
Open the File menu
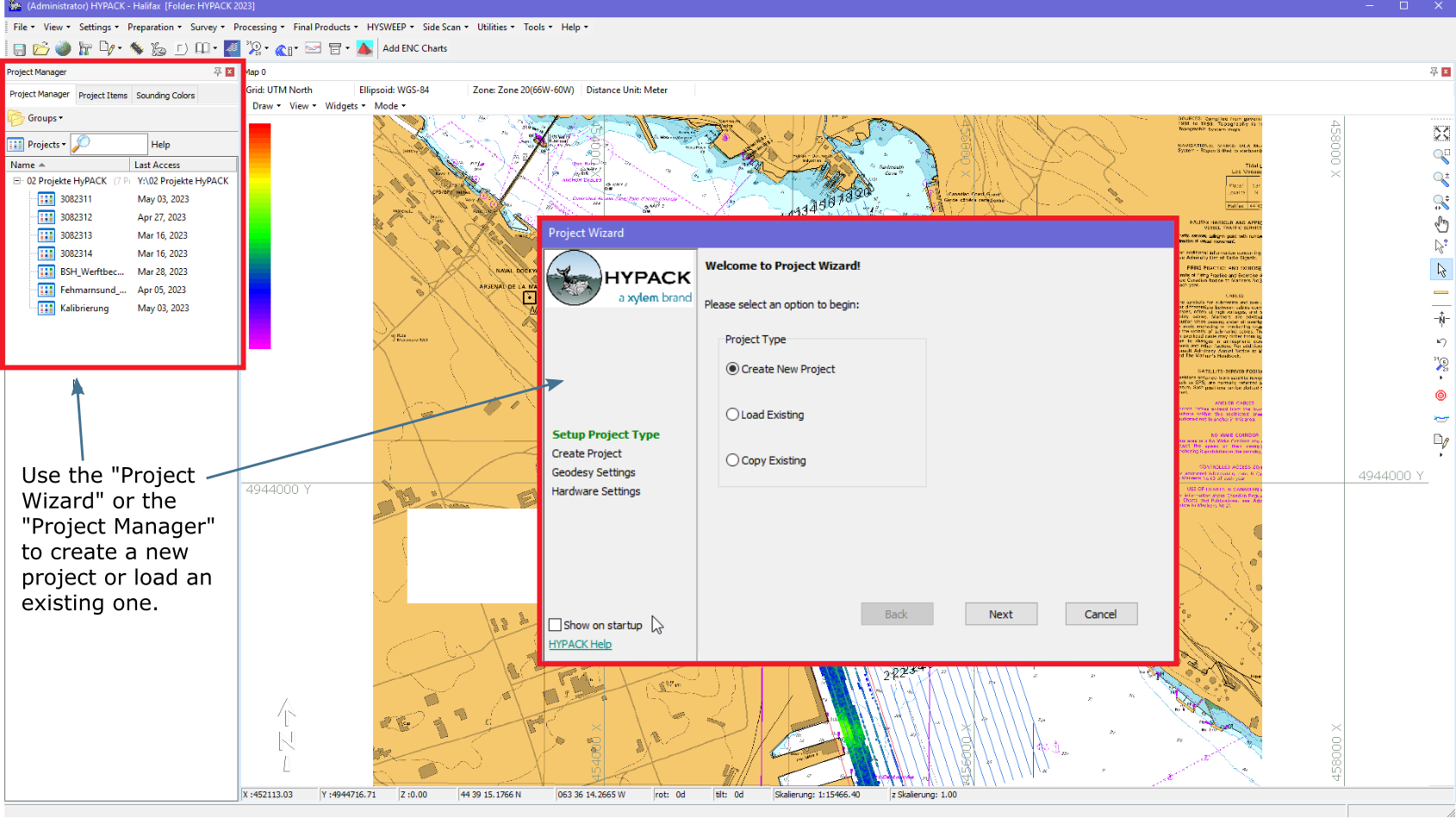coord(24,28)
